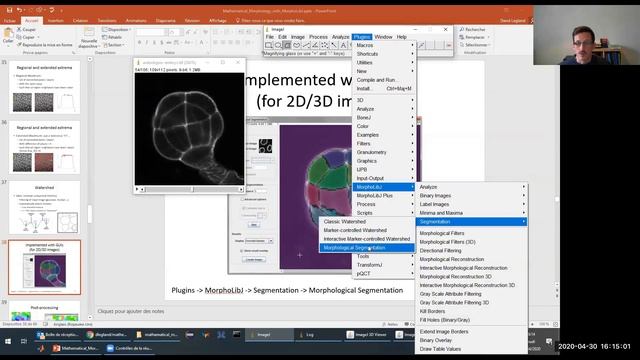Switch to the Affichage ribbon tab
The height and width of the screenshot is (360, 640).
coord(218,20)
